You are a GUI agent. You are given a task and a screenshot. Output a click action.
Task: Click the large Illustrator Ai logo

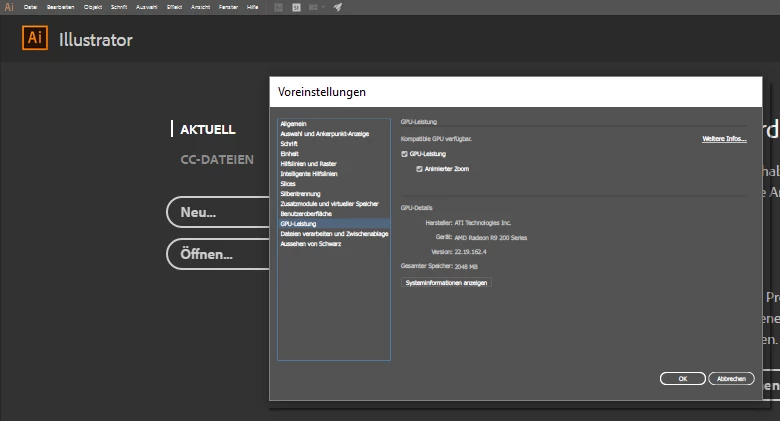pyautogui.click(x=35, y=38)
